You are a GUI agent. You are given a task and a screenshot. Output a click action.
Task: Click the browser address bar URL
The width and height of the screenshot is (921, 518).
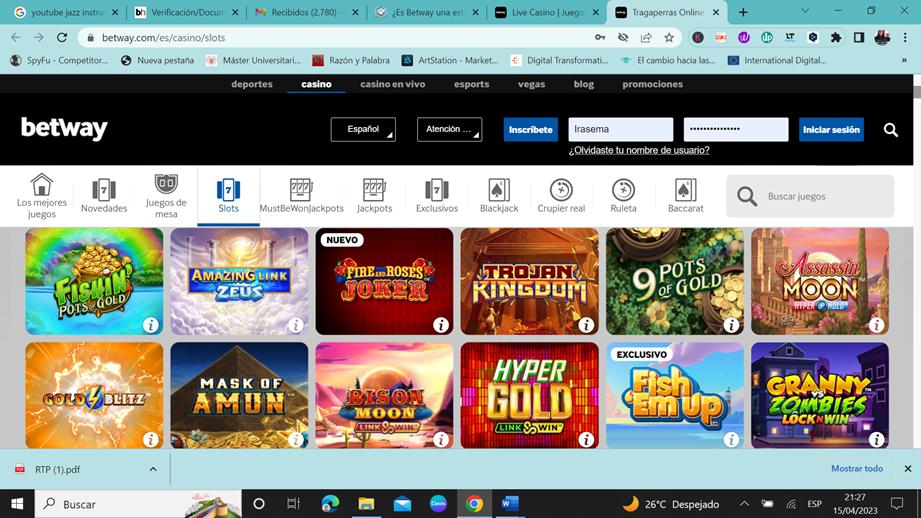163,38
